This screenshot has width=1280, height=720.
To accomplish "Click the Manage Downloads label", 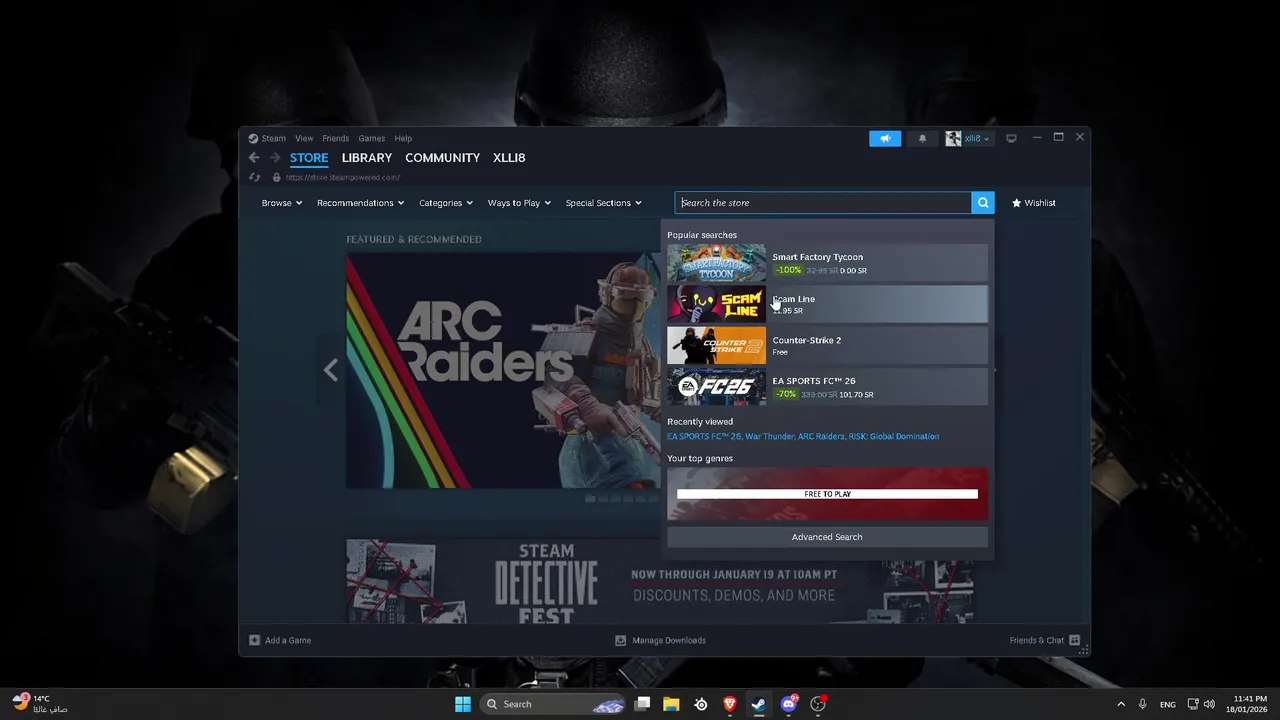I will tap(669, 640).
